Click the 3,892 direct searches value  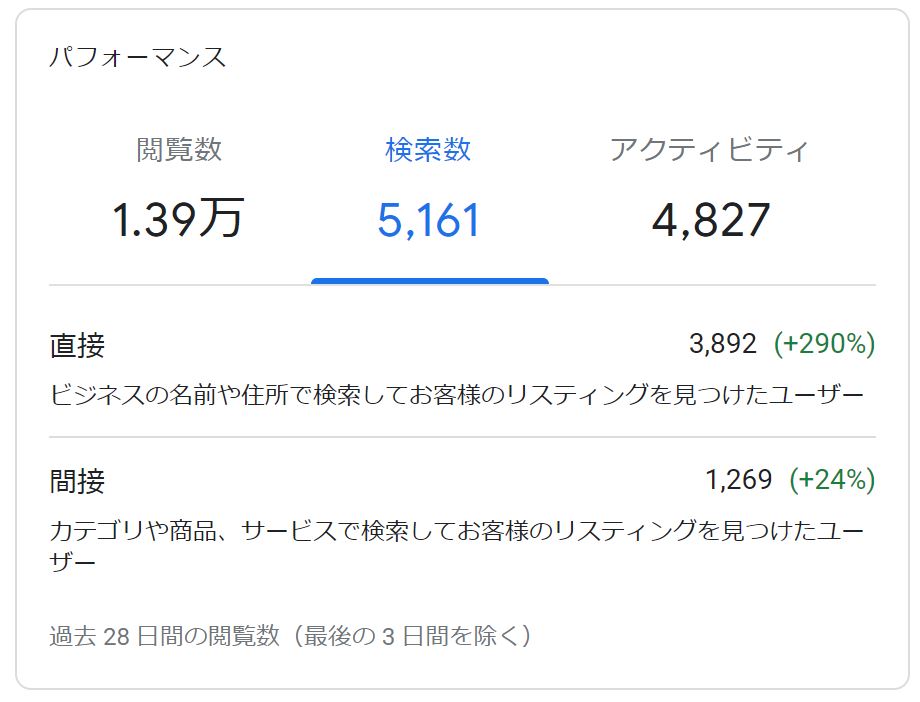(x=723, y=344)
